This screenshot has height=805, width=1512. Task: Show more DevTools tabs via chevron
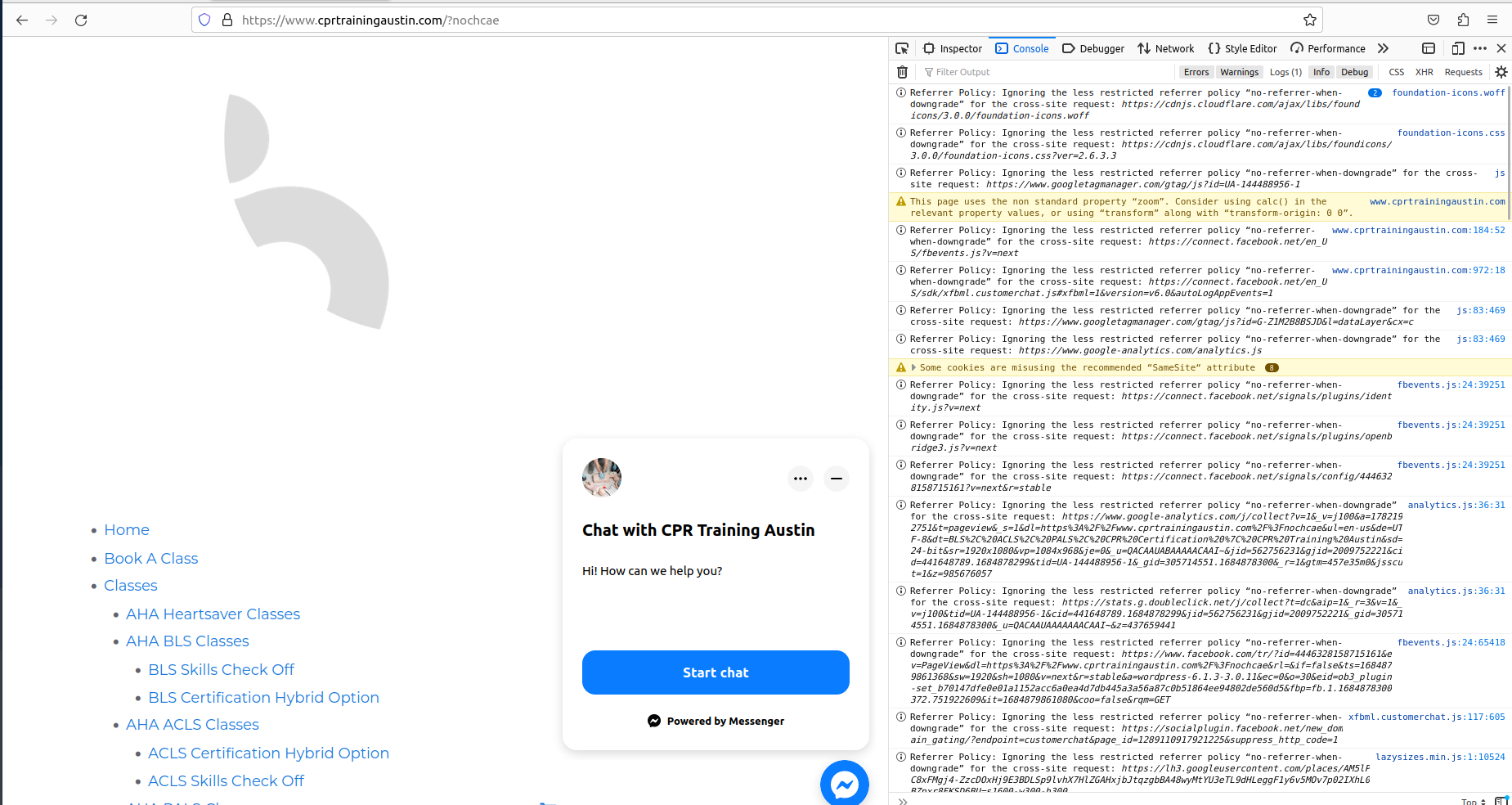pyautogui.click(x=1383, y=49)
